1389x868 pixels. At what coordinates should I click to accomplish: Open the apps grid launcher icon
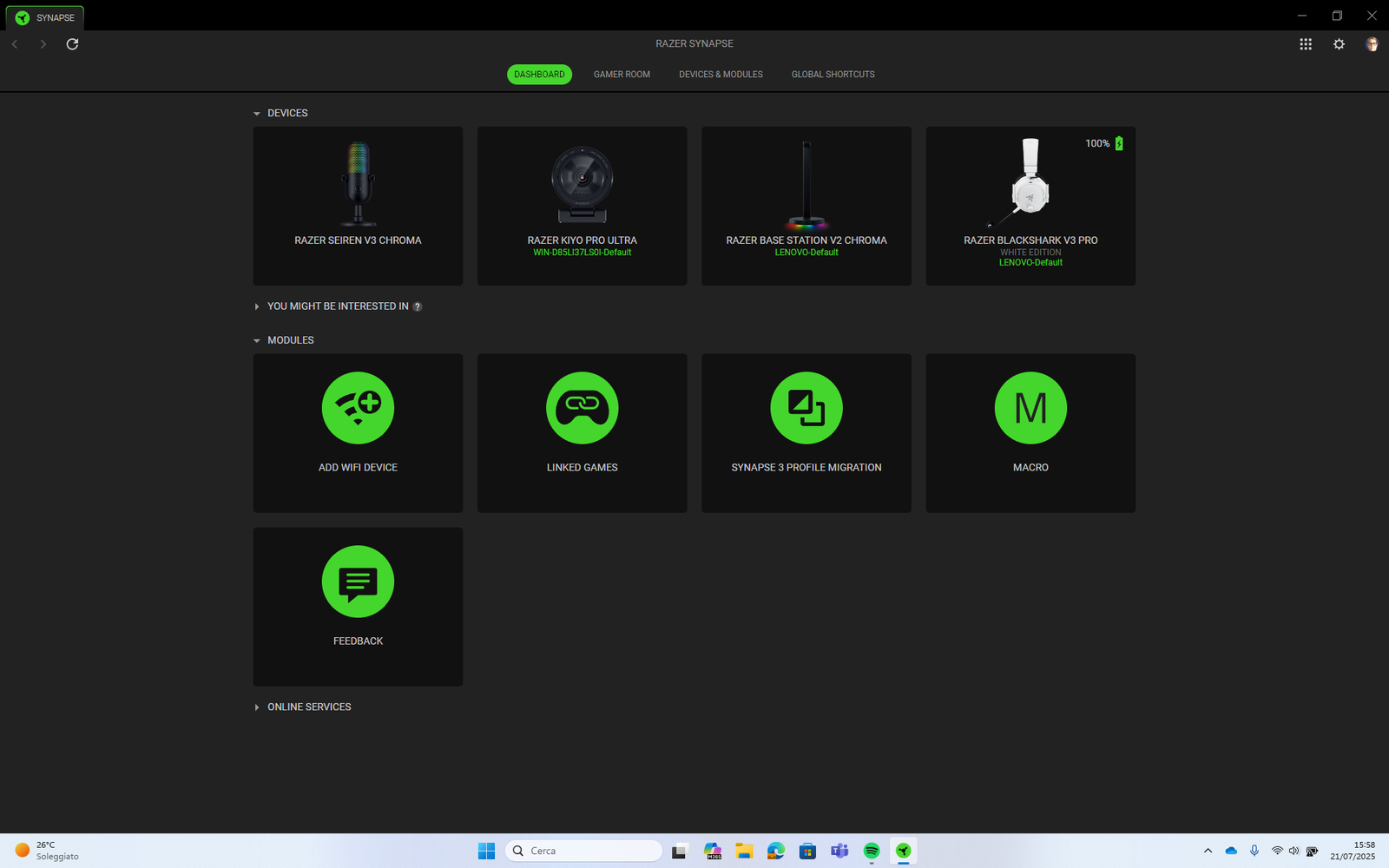1305,44
